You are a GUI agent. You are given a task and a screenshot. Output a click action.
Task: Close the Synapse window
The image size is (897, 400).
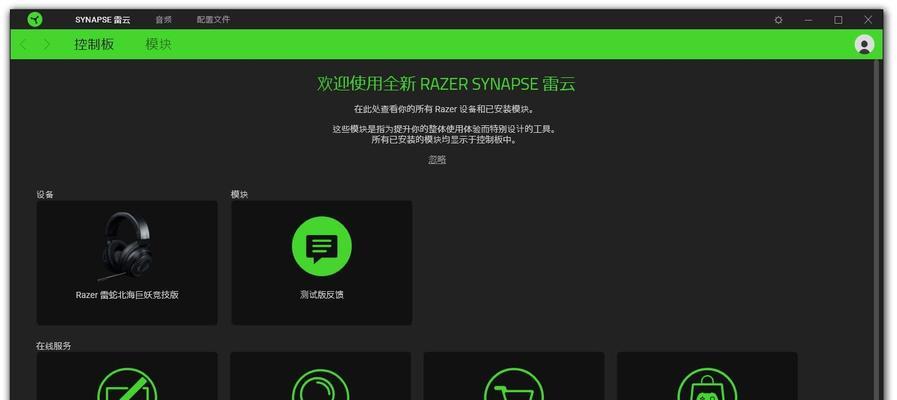[868, 20]
